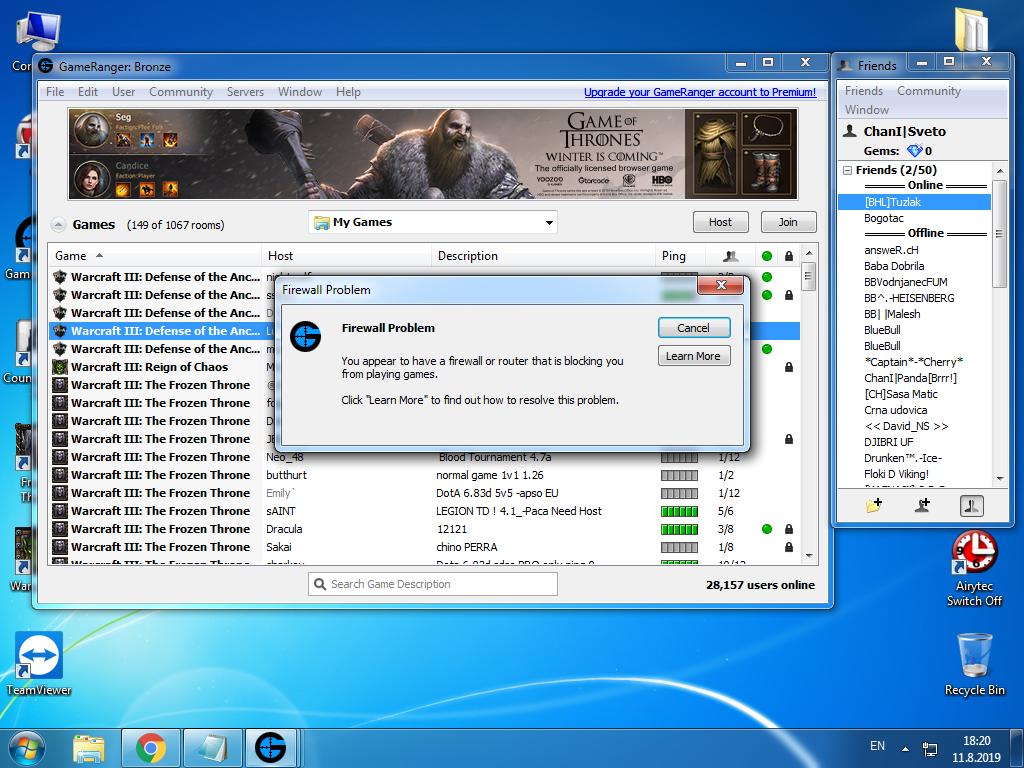
Task: Collapse the Games section arrow
Action: click(x=58, y=225)
